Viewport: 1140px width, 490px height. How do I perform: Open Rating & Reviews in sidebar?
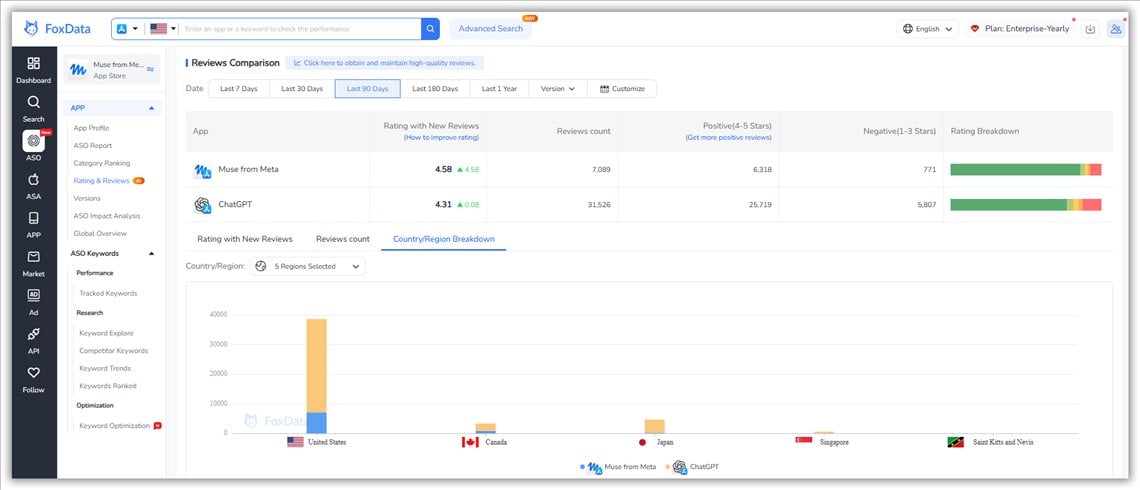click(x=102, y=180)
